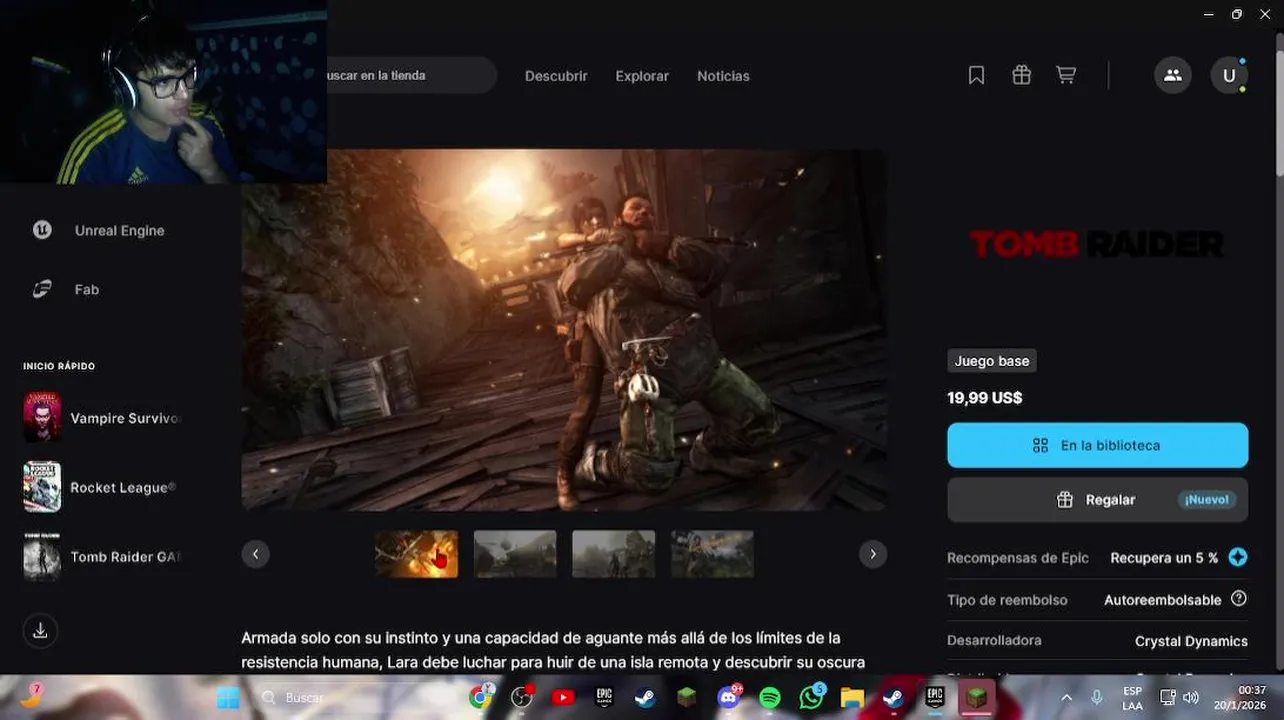The height and width of the screenshot is (720, 1284).
Task: Open the ESP LAA language indicator
Action: click(1132, 698)
